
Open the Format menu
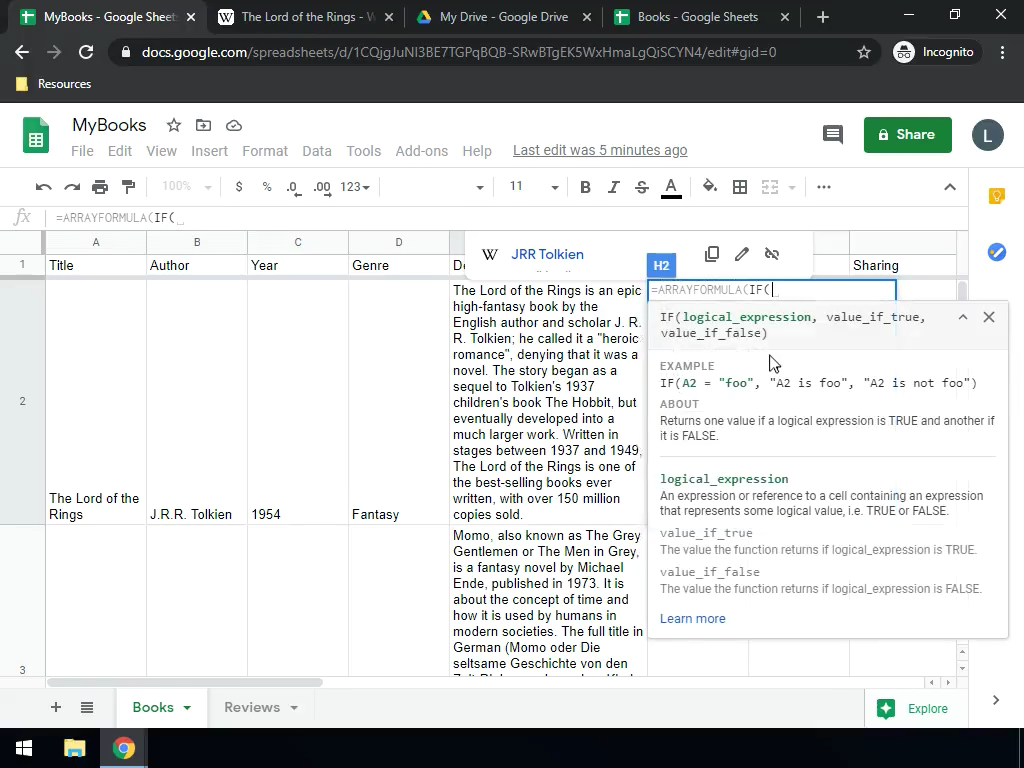265,151
